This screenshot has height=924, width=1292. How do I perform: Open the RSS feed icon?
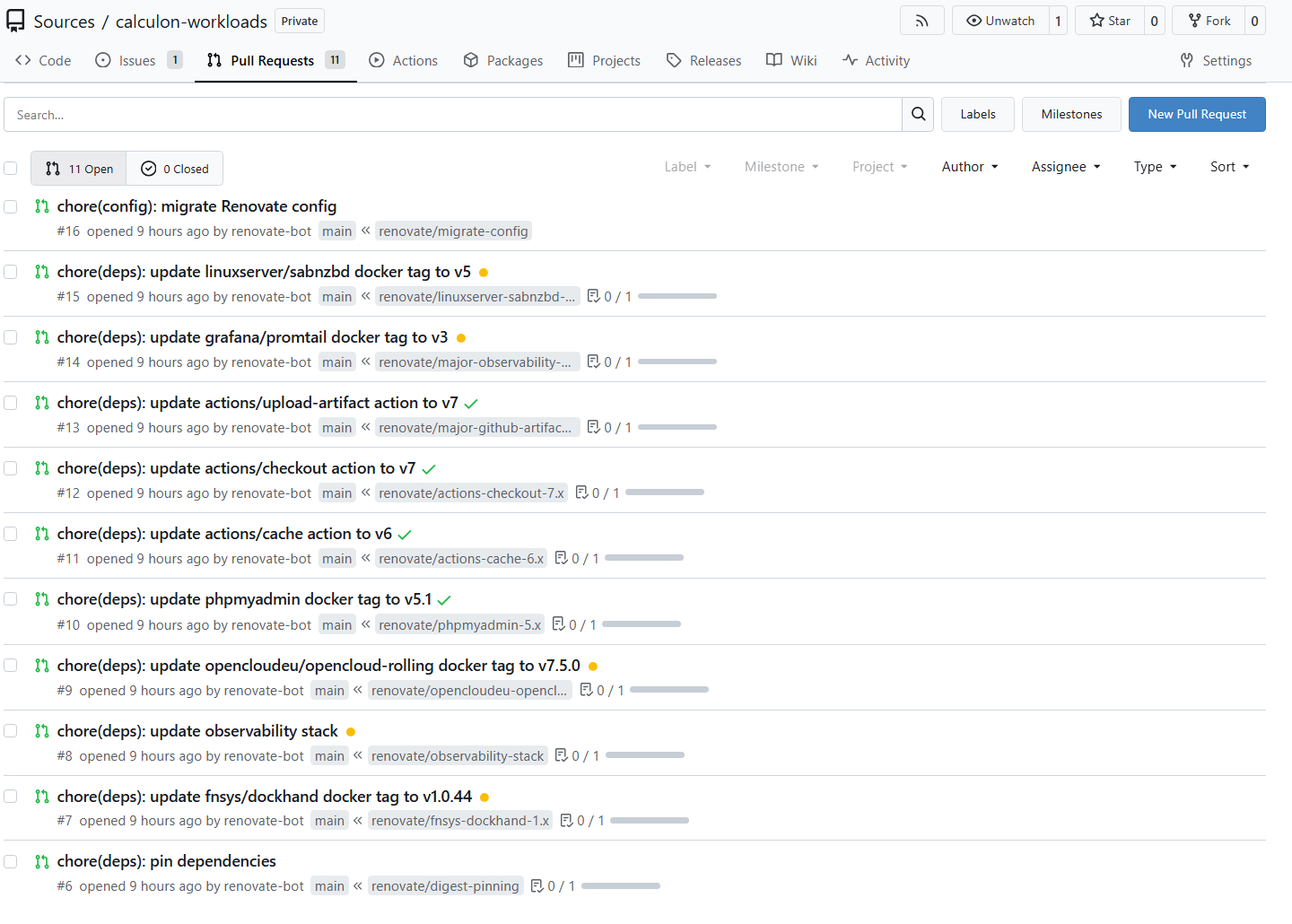(921, 21)
